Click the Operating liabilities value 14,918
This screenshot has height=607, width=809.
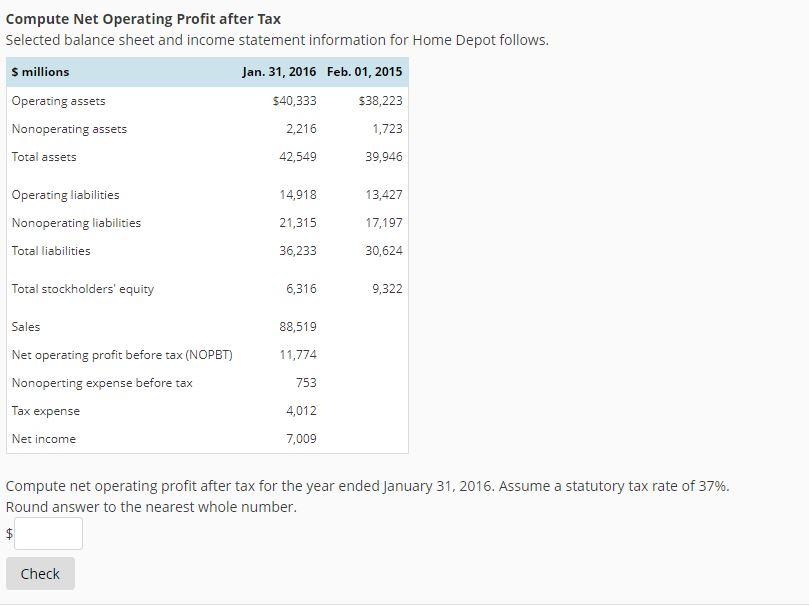[299, 194]
